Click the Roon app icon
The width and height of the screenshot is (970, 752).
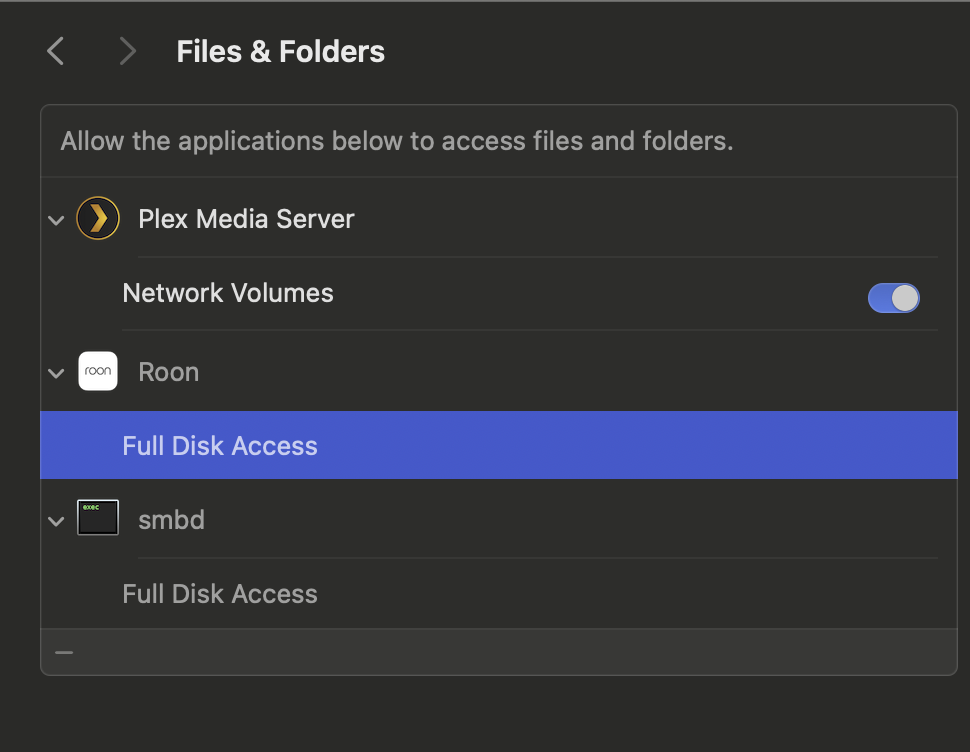[x=98, y=371]
